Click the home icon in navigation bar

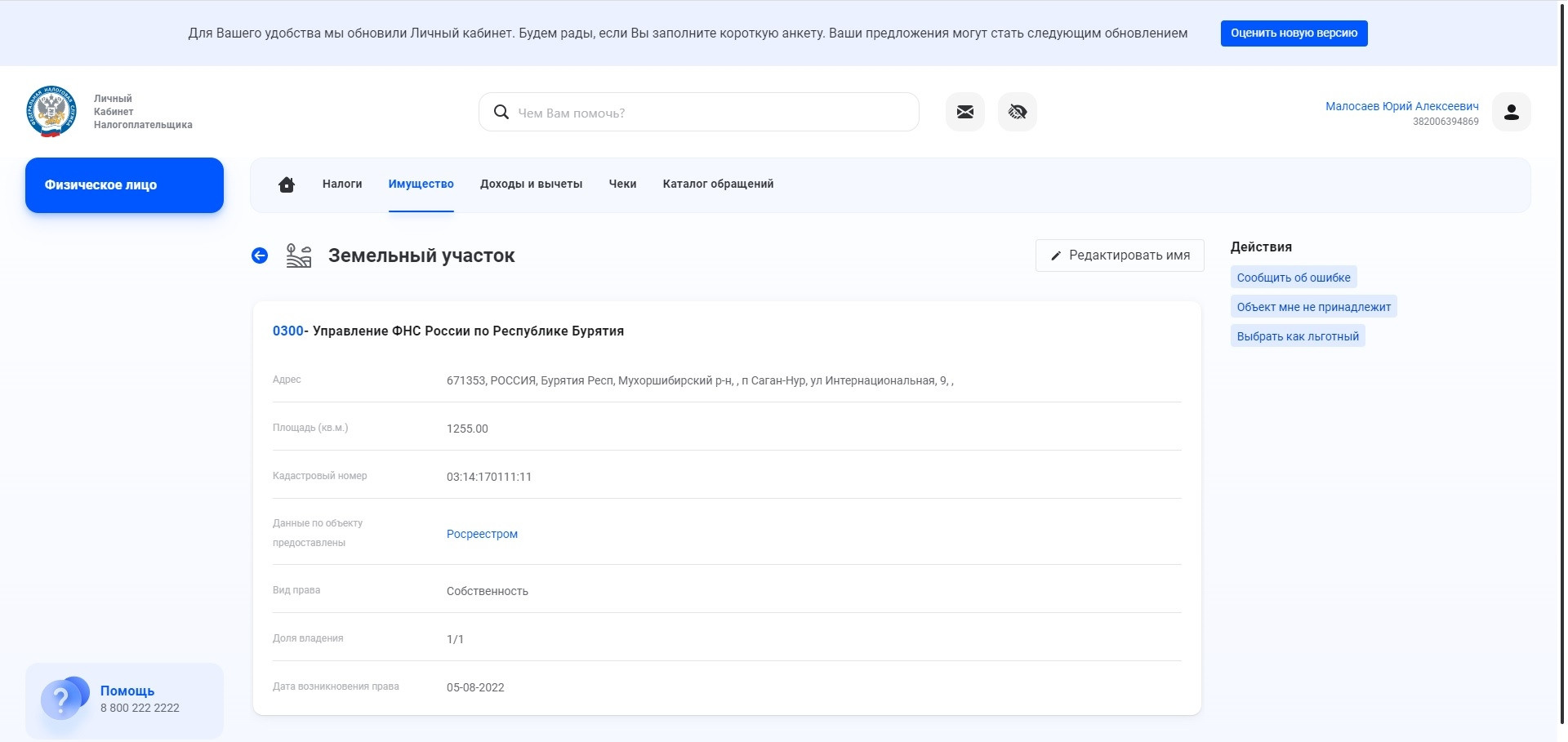(287, 184)
